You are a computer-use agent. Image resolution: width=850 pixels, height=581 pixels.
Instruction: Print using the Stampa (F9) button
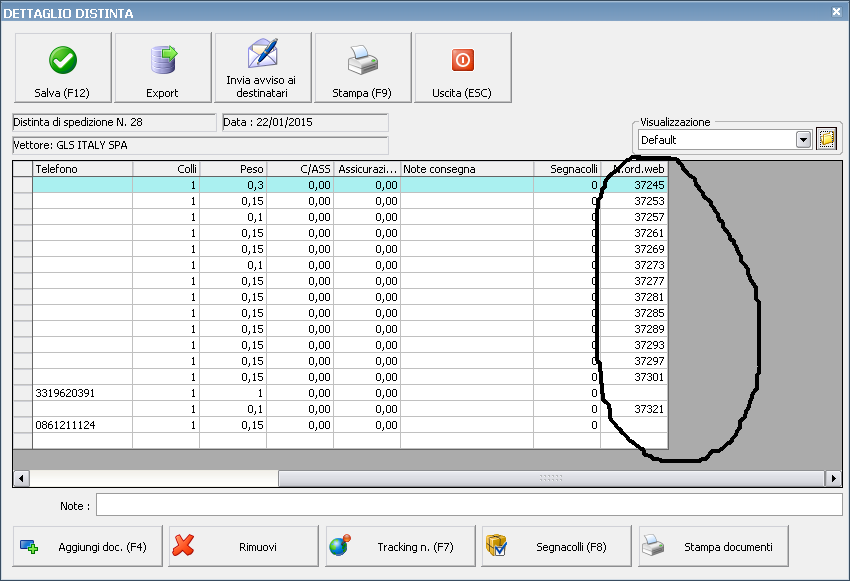[362, 68]
